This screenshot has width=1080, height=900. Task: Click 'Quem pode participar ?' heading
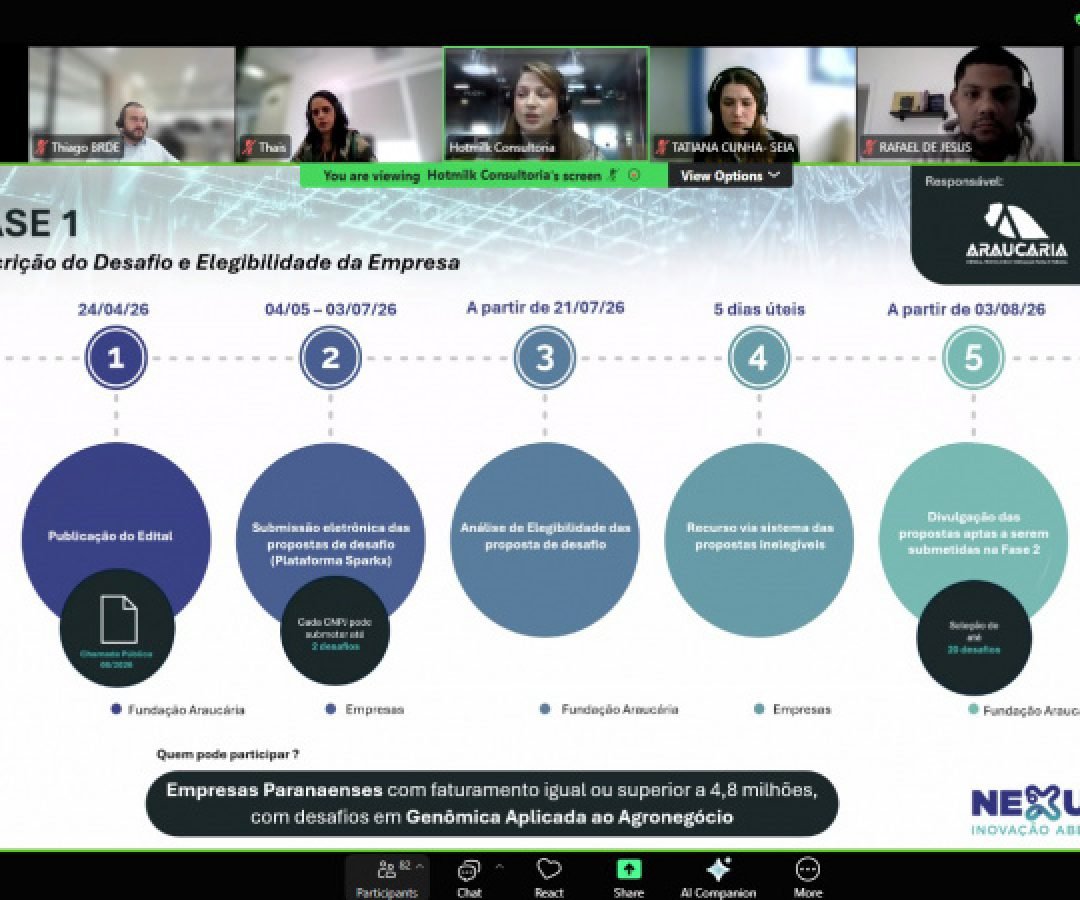coord(228,755)
